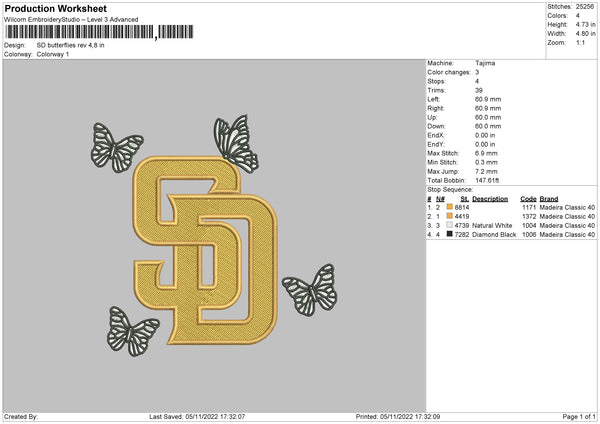Select thread code "1004"

pos(529,225)
